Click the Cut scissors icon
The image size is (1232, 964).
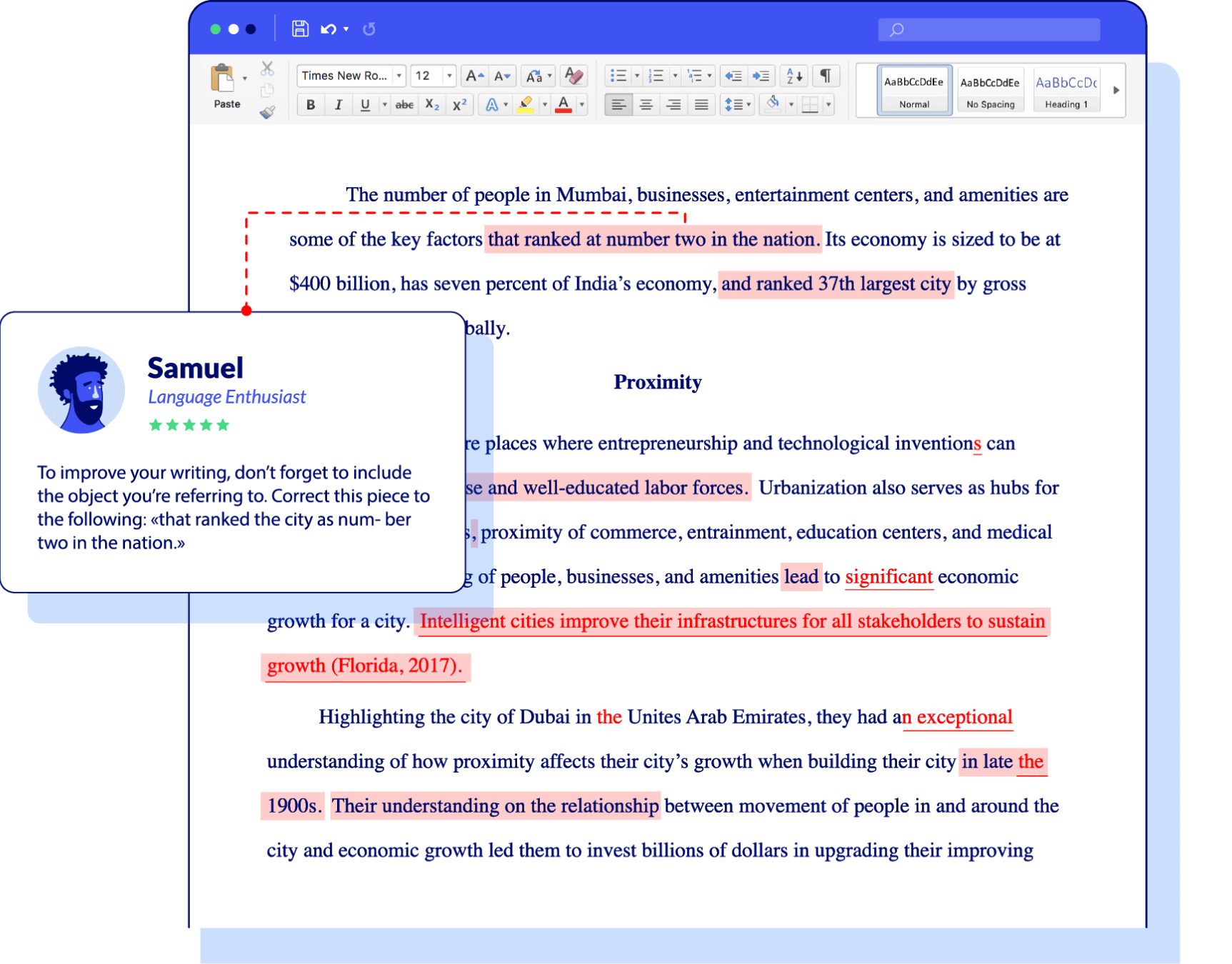[267, 69]
